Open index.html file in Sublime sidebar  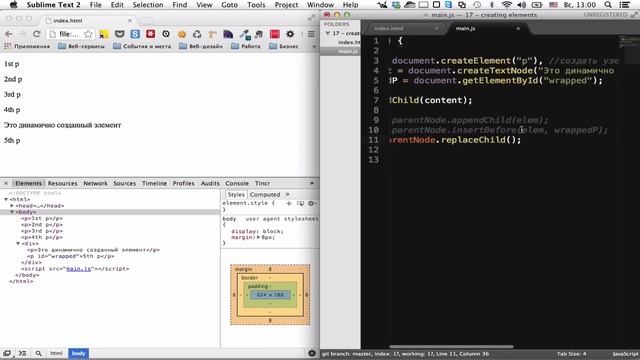[x=349, y=42]
